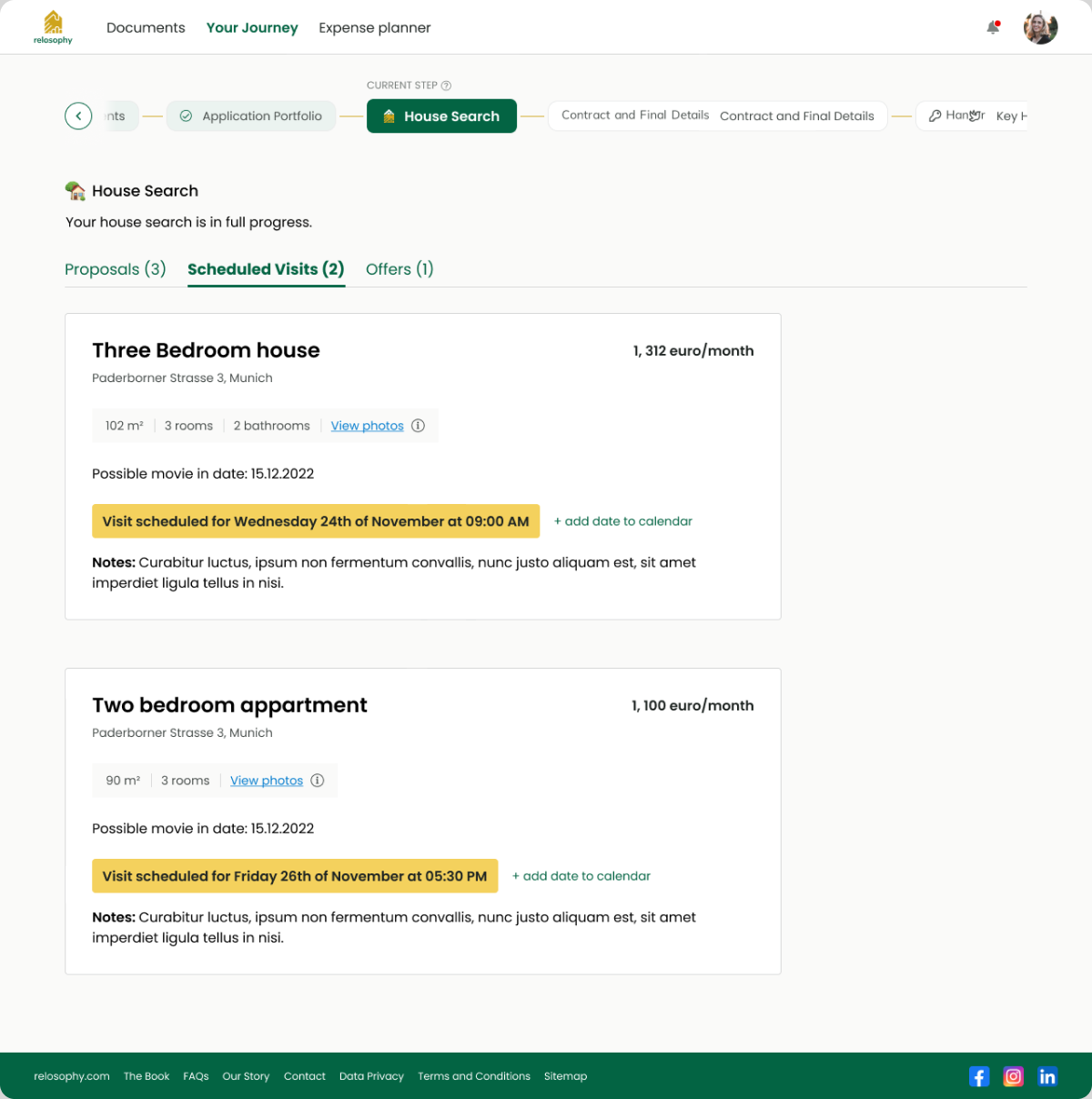View photos of the Three Bedroom house
1092x1099 pixels.
tap(367, 426)
